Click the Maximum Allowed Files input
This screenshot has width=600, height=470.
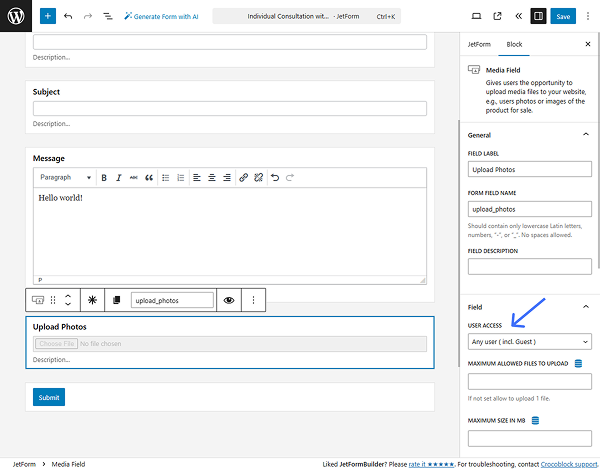click(x=530, y=382)
